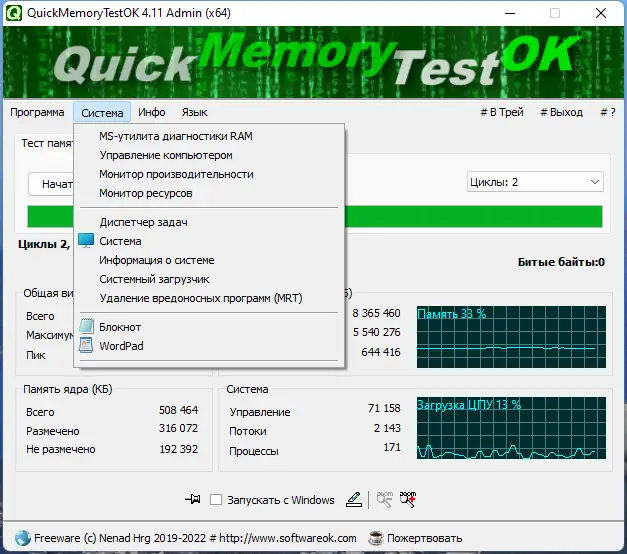627x554 pixels.
Task: Run Удаление вредоносных программ (MRT)
Action: click(209, 298)
